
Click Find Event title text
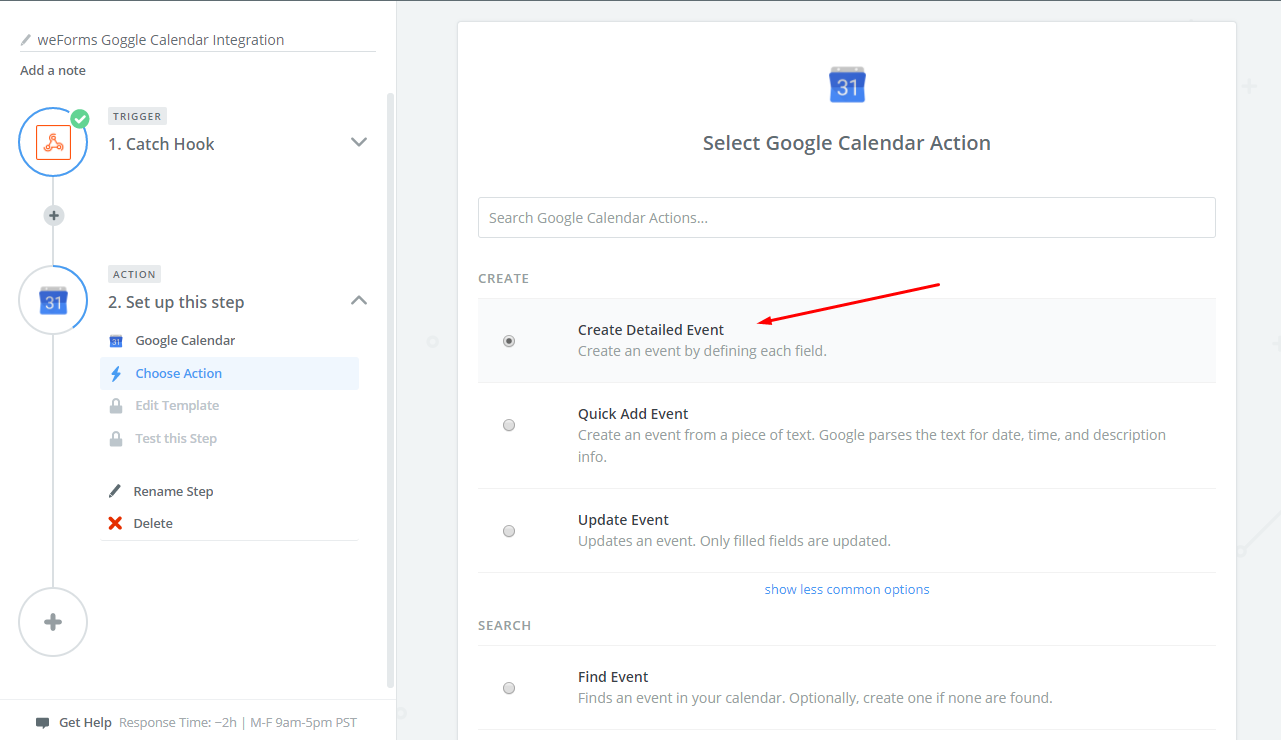point(613,677)
